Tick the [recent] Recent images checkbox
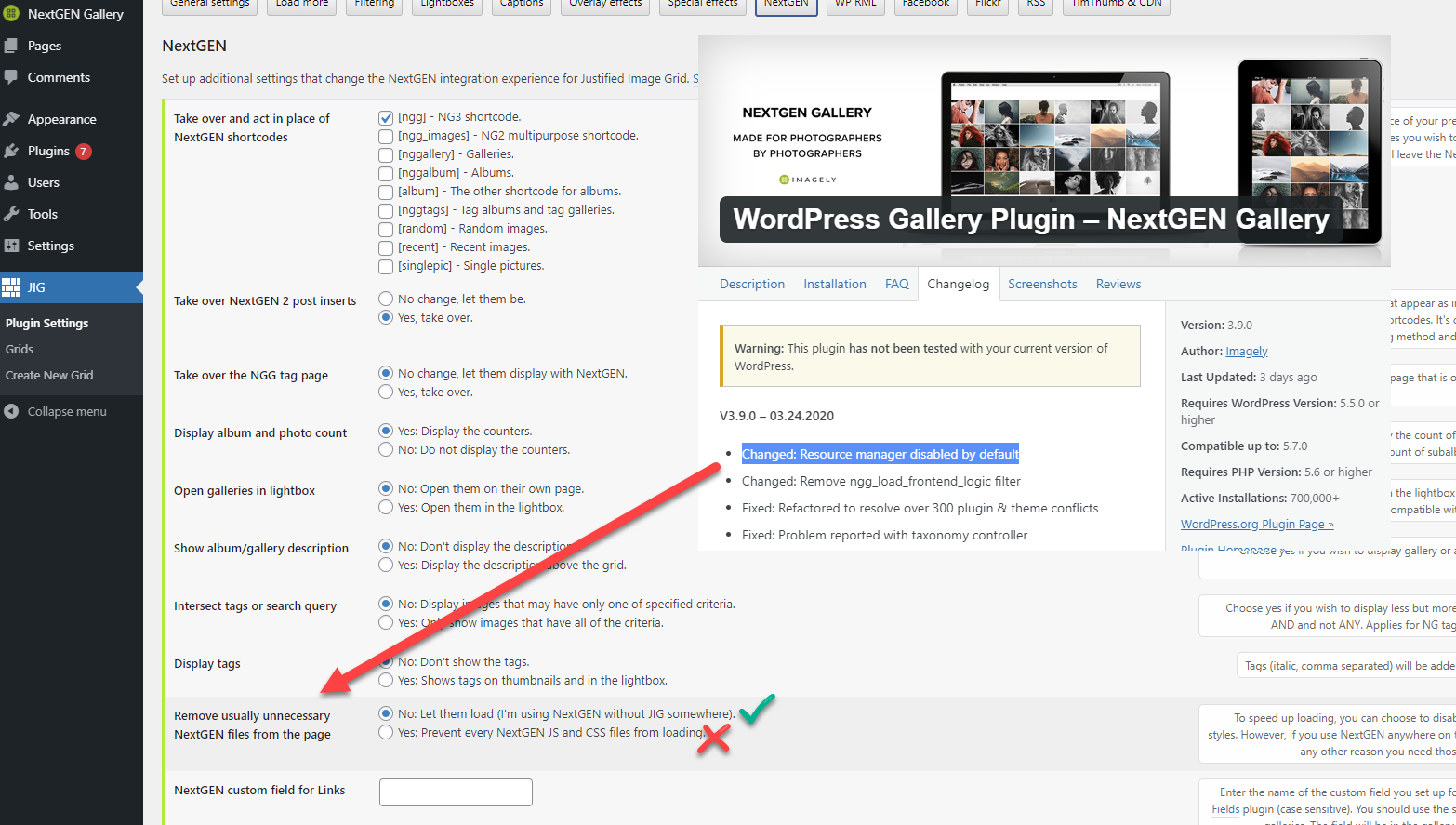The image size is (1456, 825). [386, 248]
